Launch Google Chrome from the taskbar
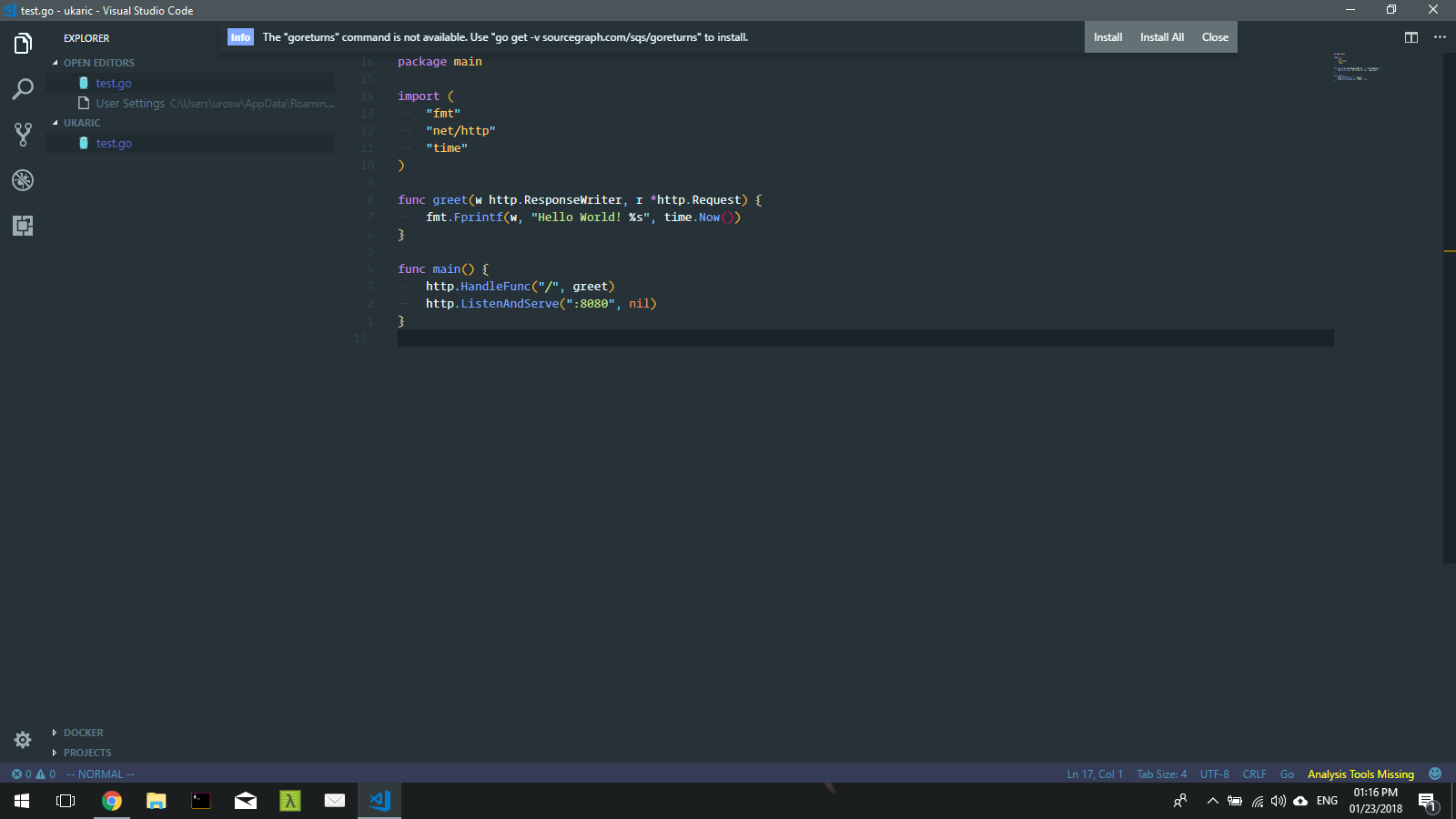Viewport: 1456px width, 819px height. click(111, 801)
